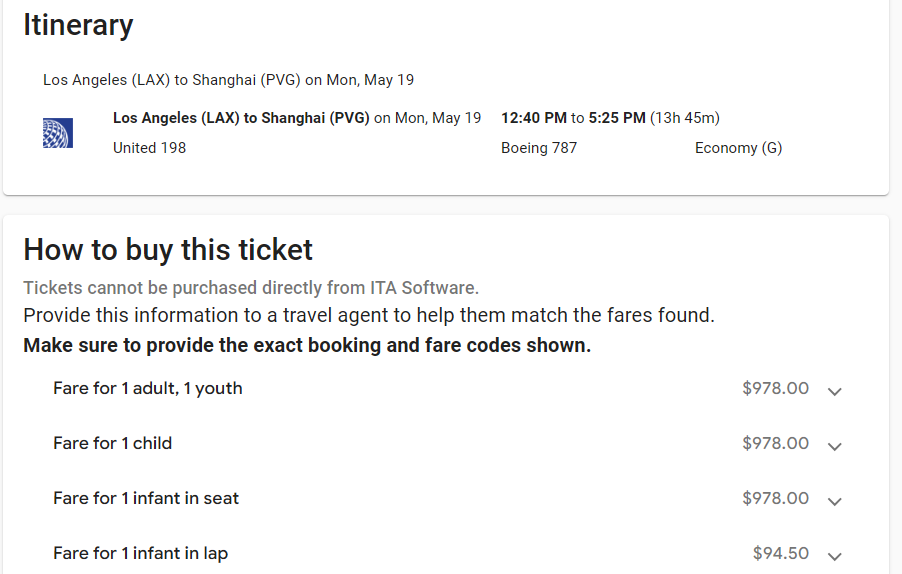Viewport: 902px width, 574px height.
Task: Click the $978.00 price for 1 child
Action: [775, 443]
